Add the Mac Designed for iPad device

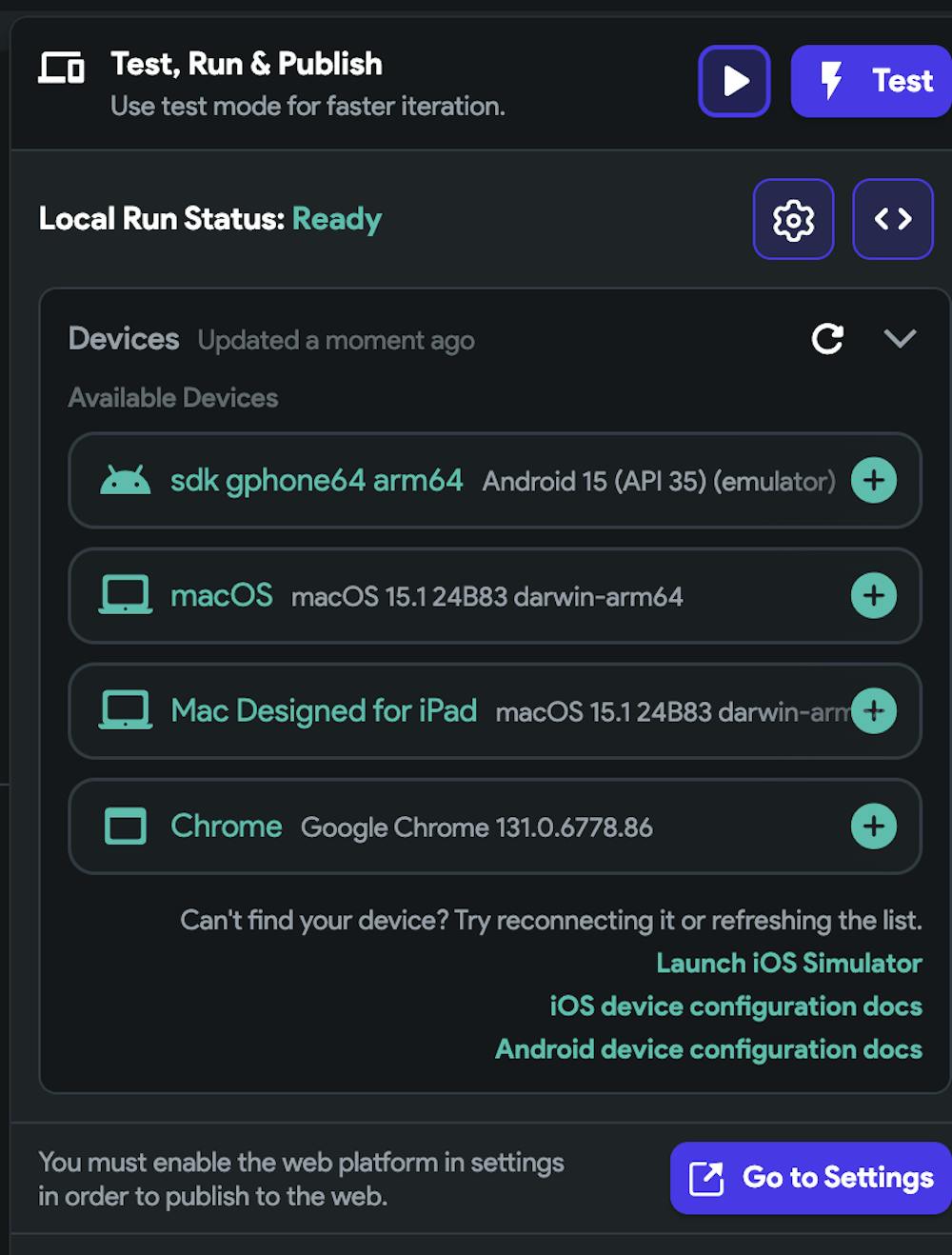click(874, 711)
